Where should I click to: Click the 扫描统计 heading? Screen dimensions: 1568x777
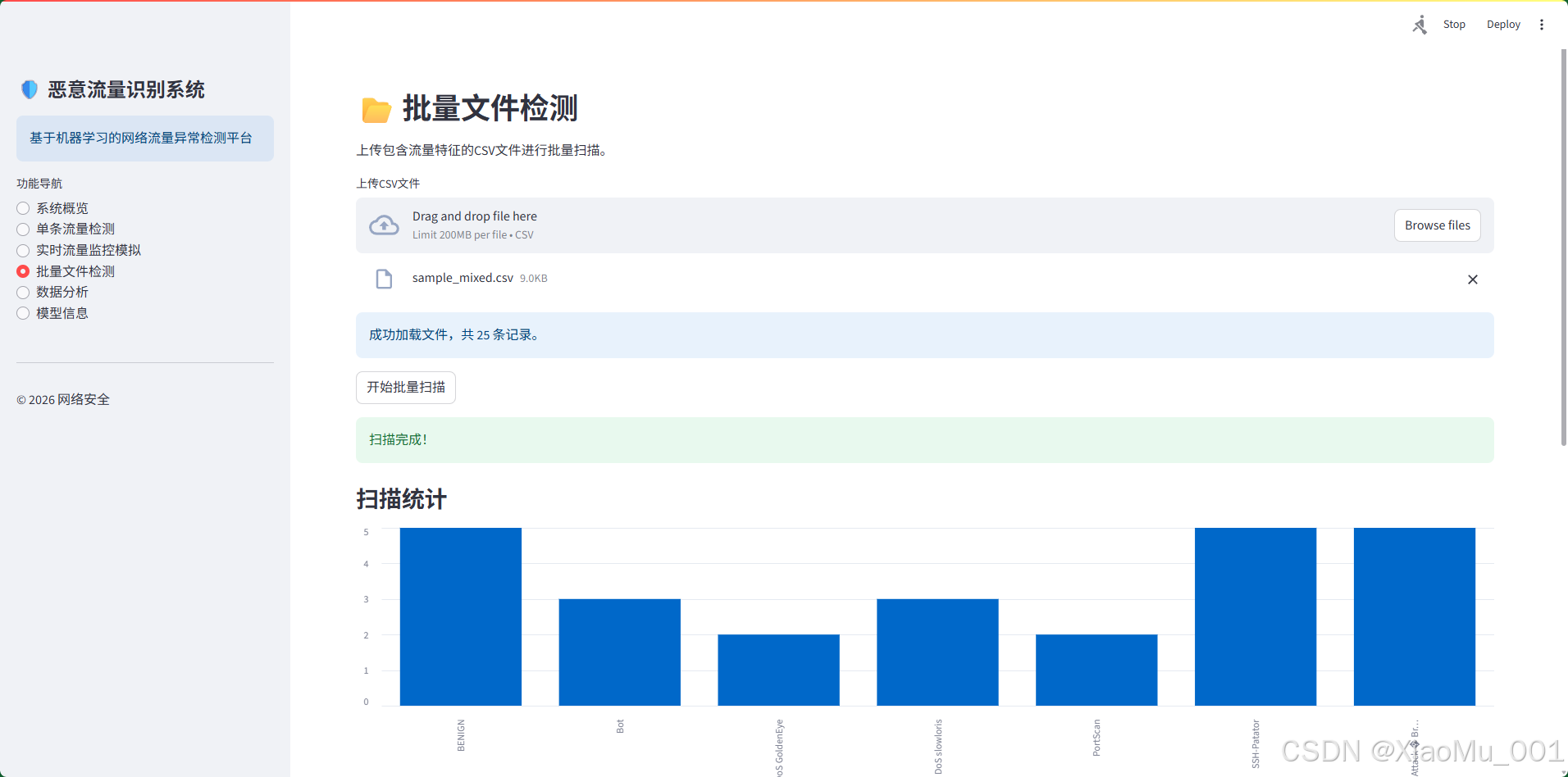401,499
